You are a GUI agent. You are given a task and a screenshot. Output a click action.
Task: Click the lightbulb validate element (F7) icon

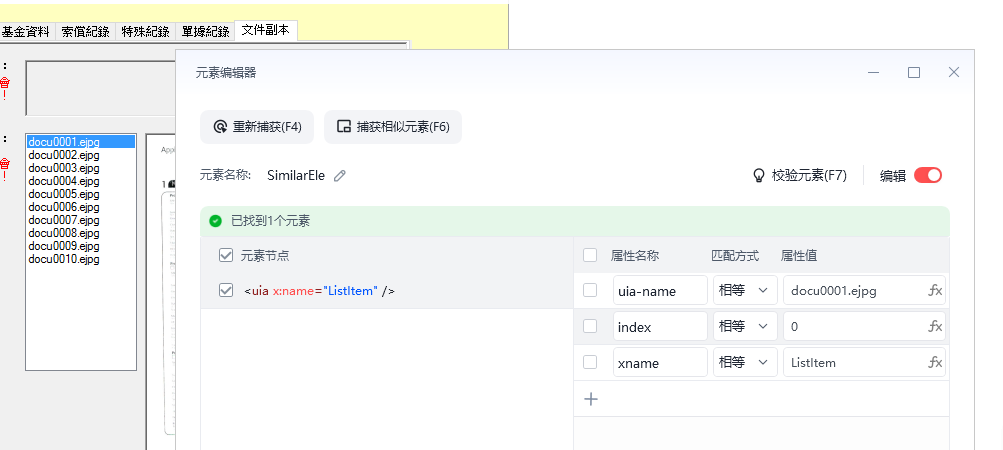(x=759, y=175)
